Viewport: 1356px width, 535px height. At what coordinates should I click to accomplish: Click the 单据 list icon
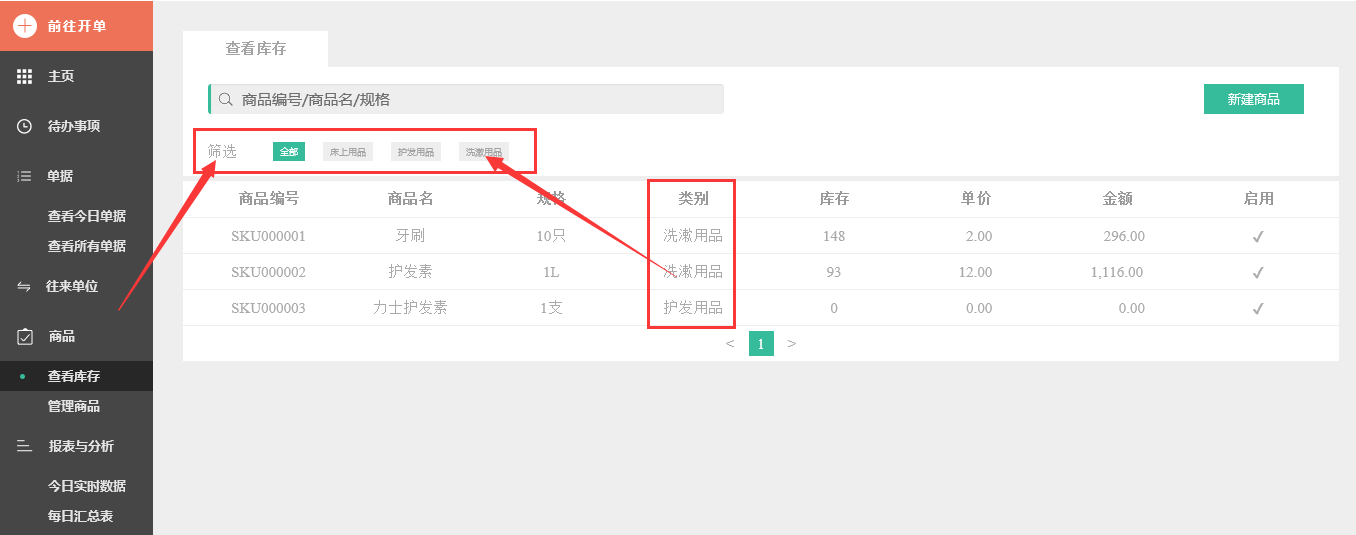(25, 176)
